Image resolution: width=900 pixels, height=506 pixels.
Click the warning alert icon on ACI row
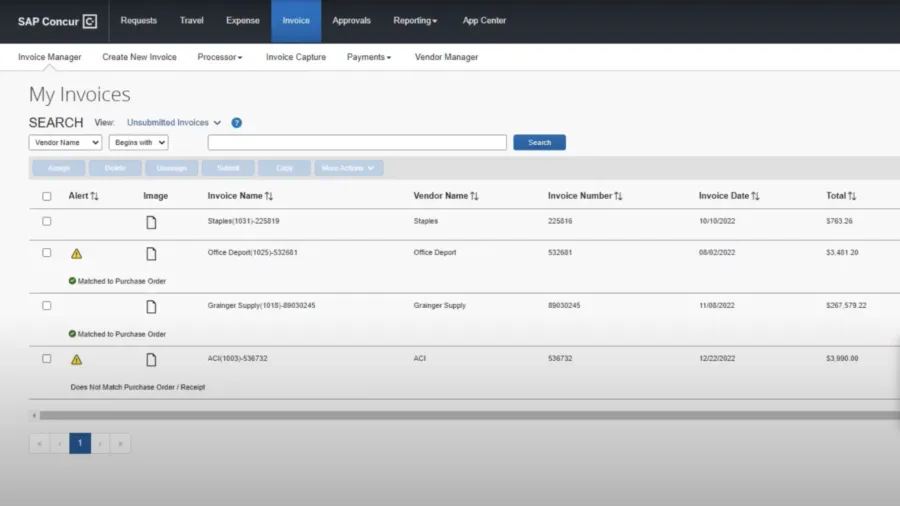(x=76, y=360)
